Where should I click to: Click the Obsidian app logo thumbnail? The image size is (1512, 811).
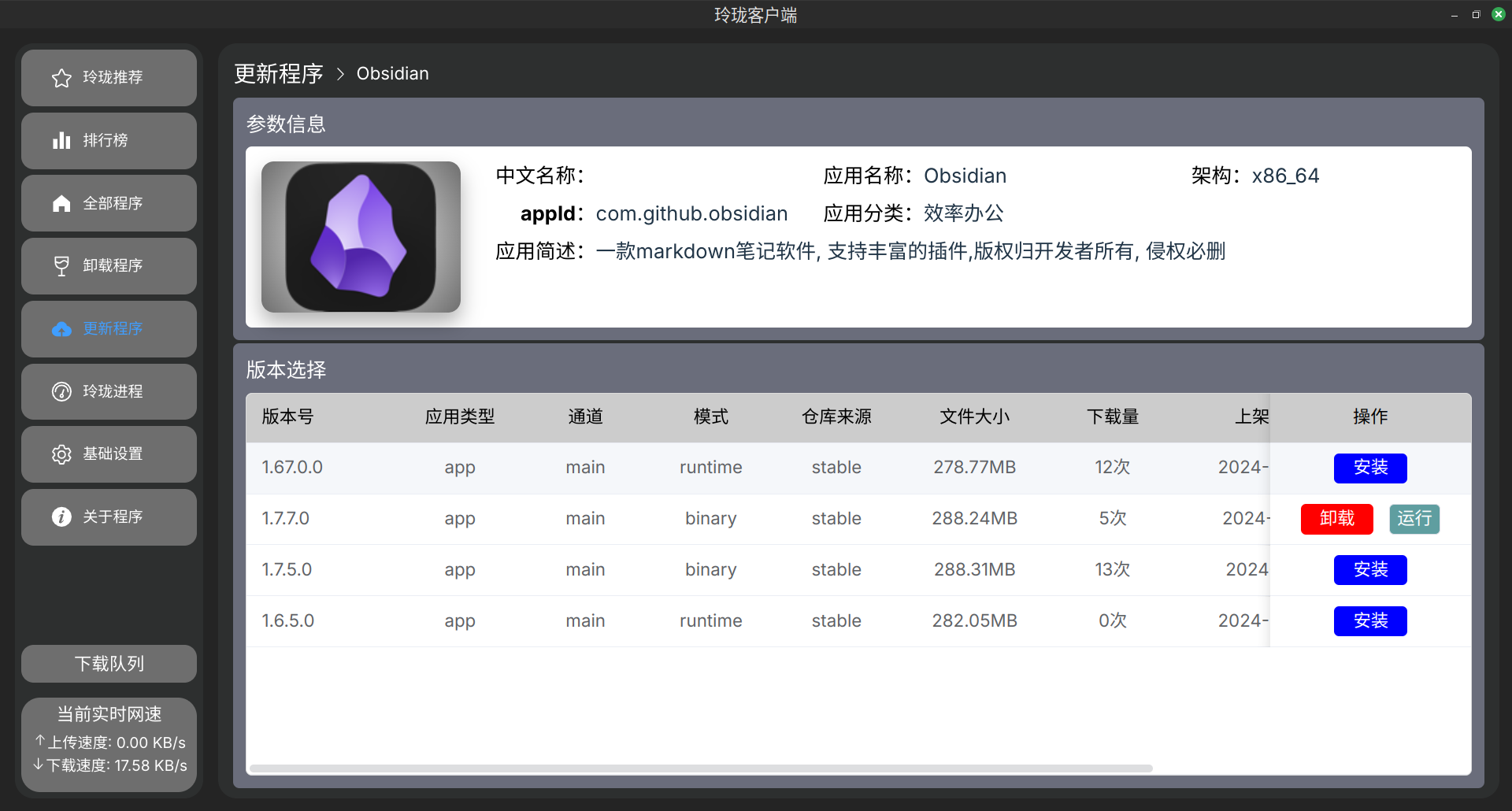[x=361, y=237]
